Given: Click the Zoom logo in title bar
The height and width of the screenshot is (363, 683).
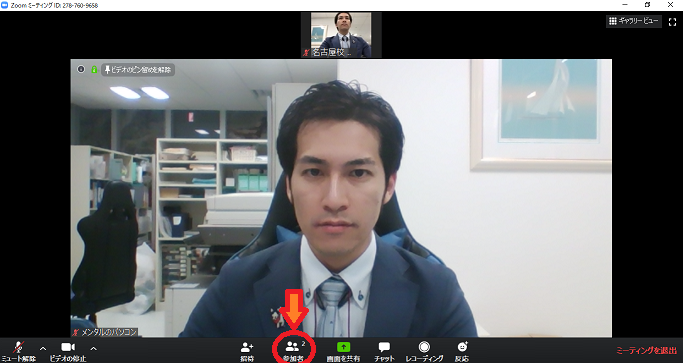Looking at the screenshot, I should 5,5.
